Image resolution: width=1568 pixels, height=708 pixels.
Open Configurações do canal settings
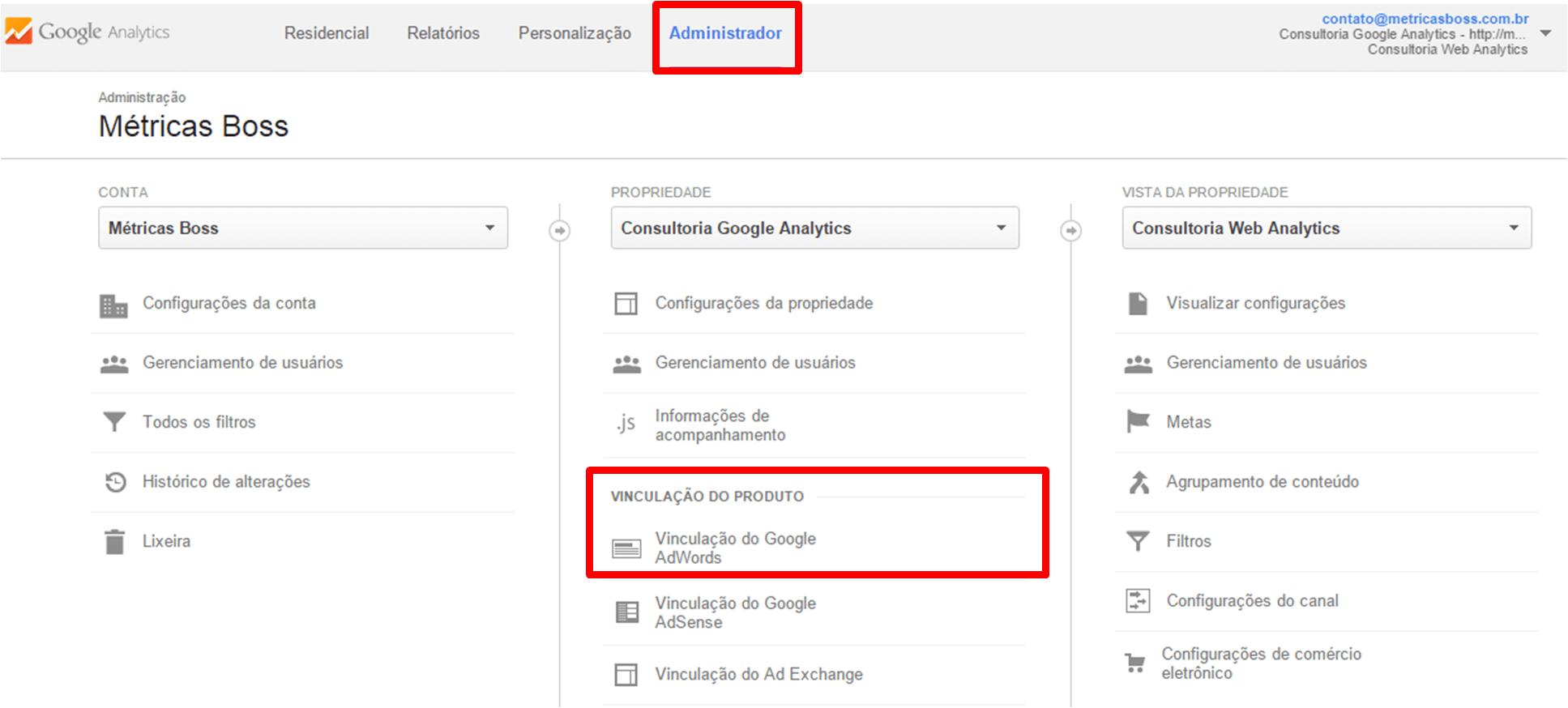1252,600
